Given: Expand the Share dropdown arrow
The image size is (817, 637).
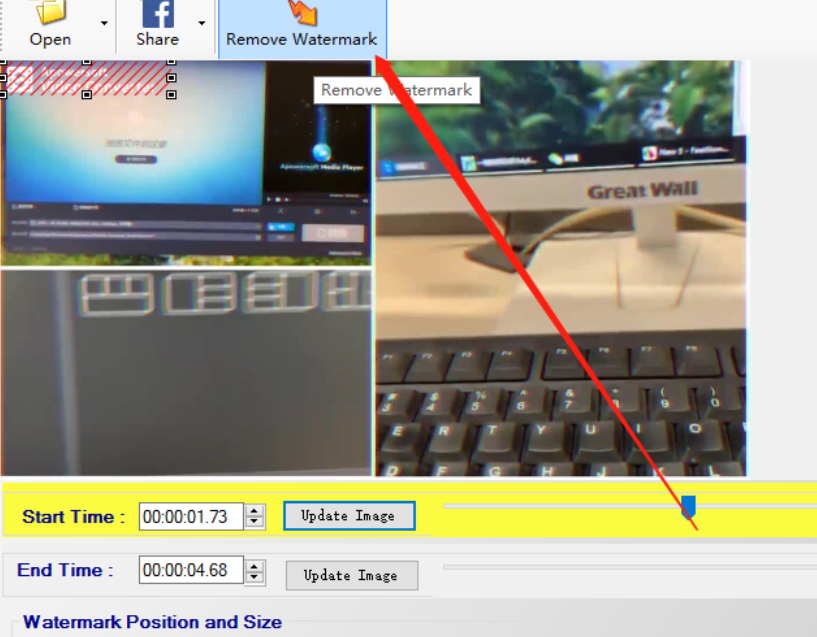Looking at the screenshot, I should point(202,23).
